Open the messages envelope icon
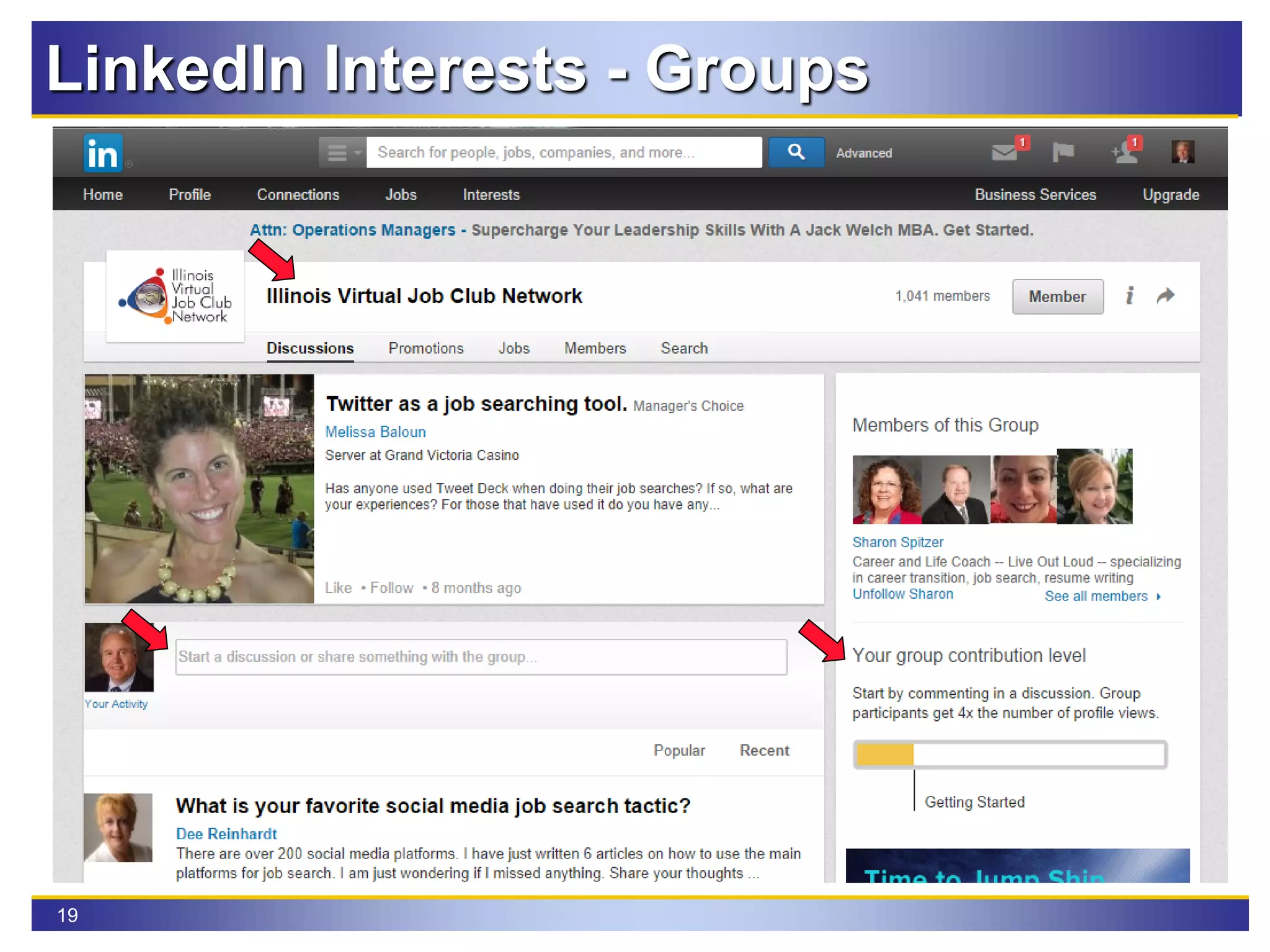1270x952 pixels. pos(1005,152)
